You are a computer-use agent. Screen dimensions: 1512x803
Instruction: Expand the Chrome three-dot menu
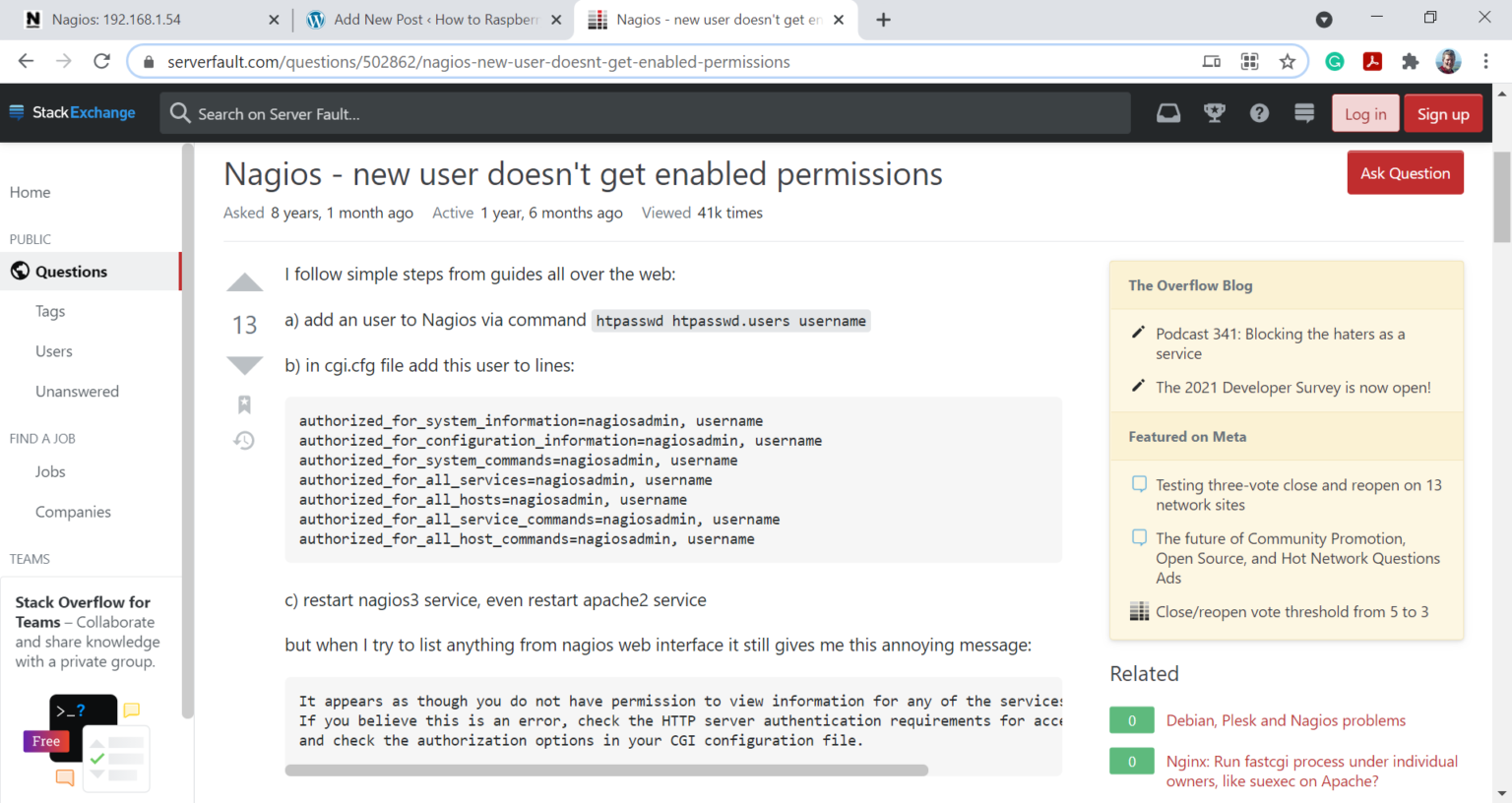[x=1485, y=62]
